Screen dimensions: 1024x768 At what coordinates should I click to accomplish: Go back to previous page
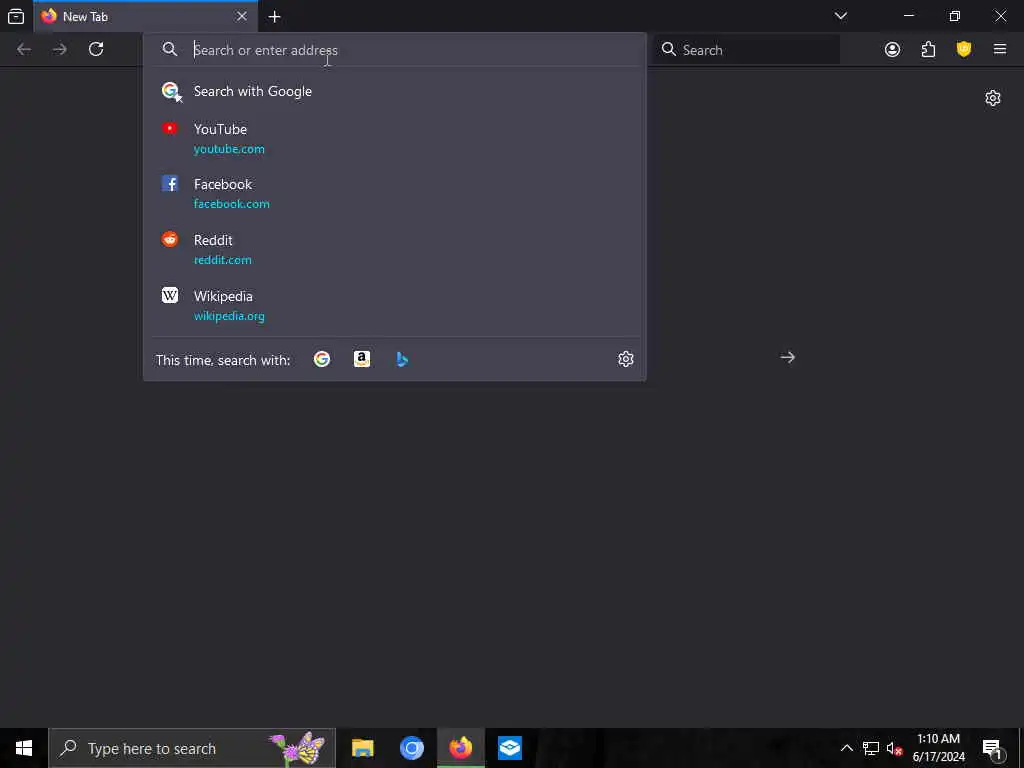[24, 50]
